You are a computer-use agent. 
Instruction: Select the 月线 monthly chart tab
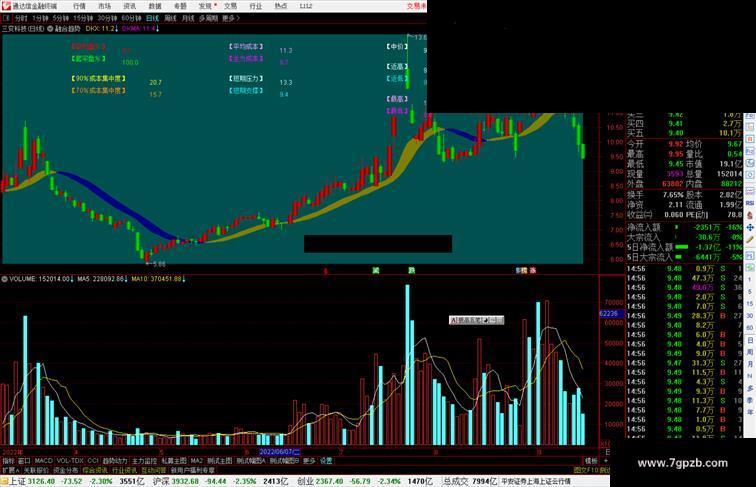tap(188, 18)
